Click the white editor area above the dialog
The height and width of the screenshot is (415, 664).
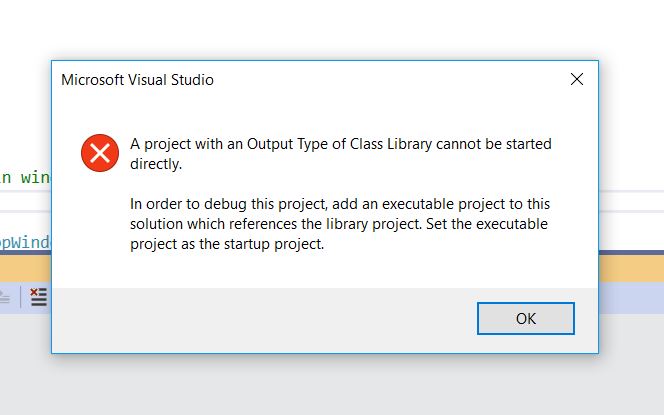click(x=332, y=28)
